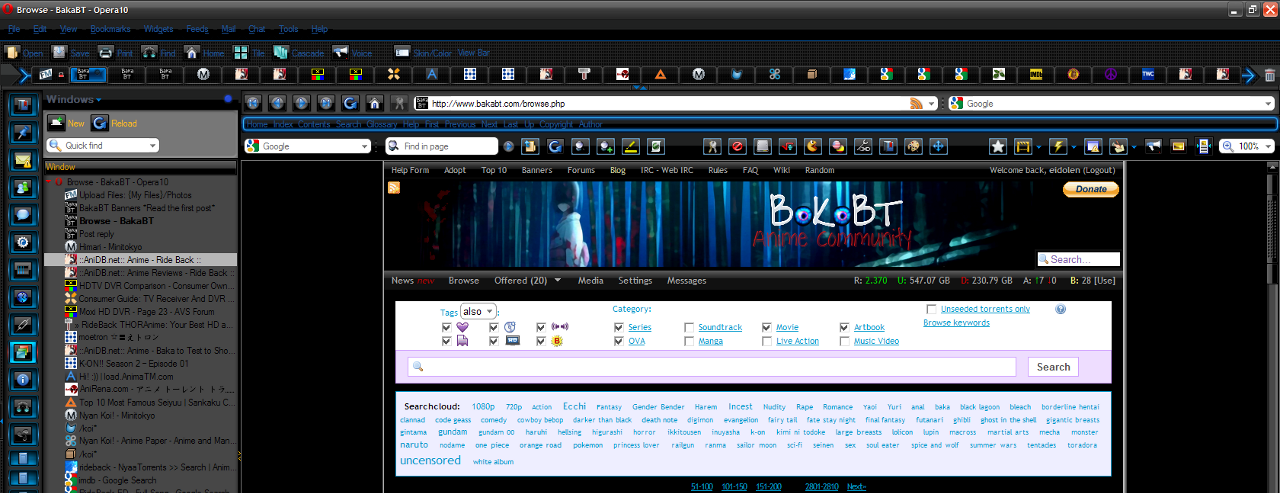Open the Quick find dropdown arrow
1280x493 pixels.
[152, 146]
